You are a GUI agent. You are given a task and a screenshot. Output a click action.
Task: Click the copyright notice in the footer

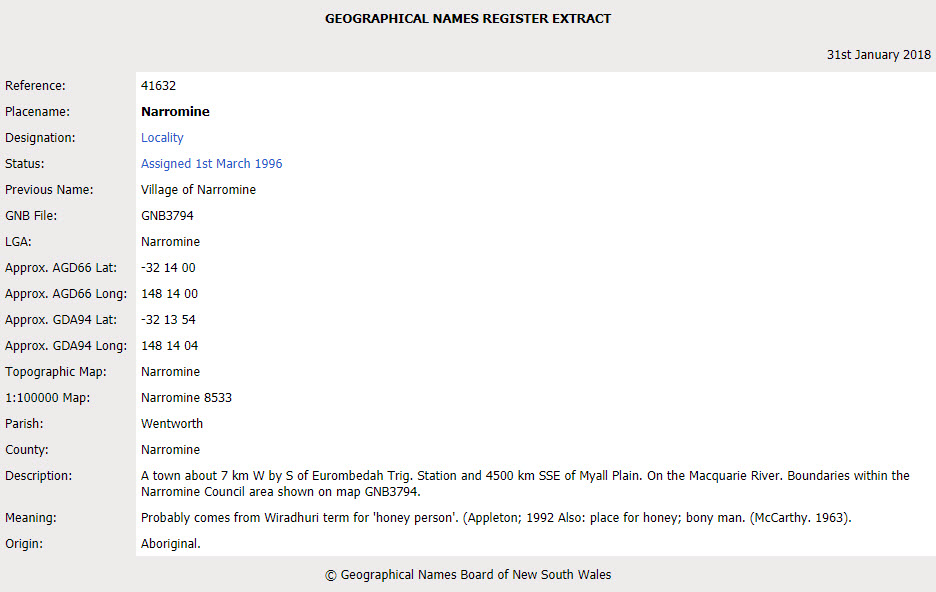tap(467, 575)
